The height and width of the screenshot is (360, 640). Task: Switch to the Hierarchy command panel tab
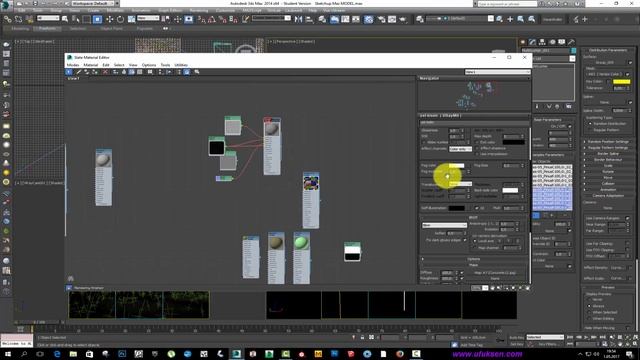click(542, 42)
